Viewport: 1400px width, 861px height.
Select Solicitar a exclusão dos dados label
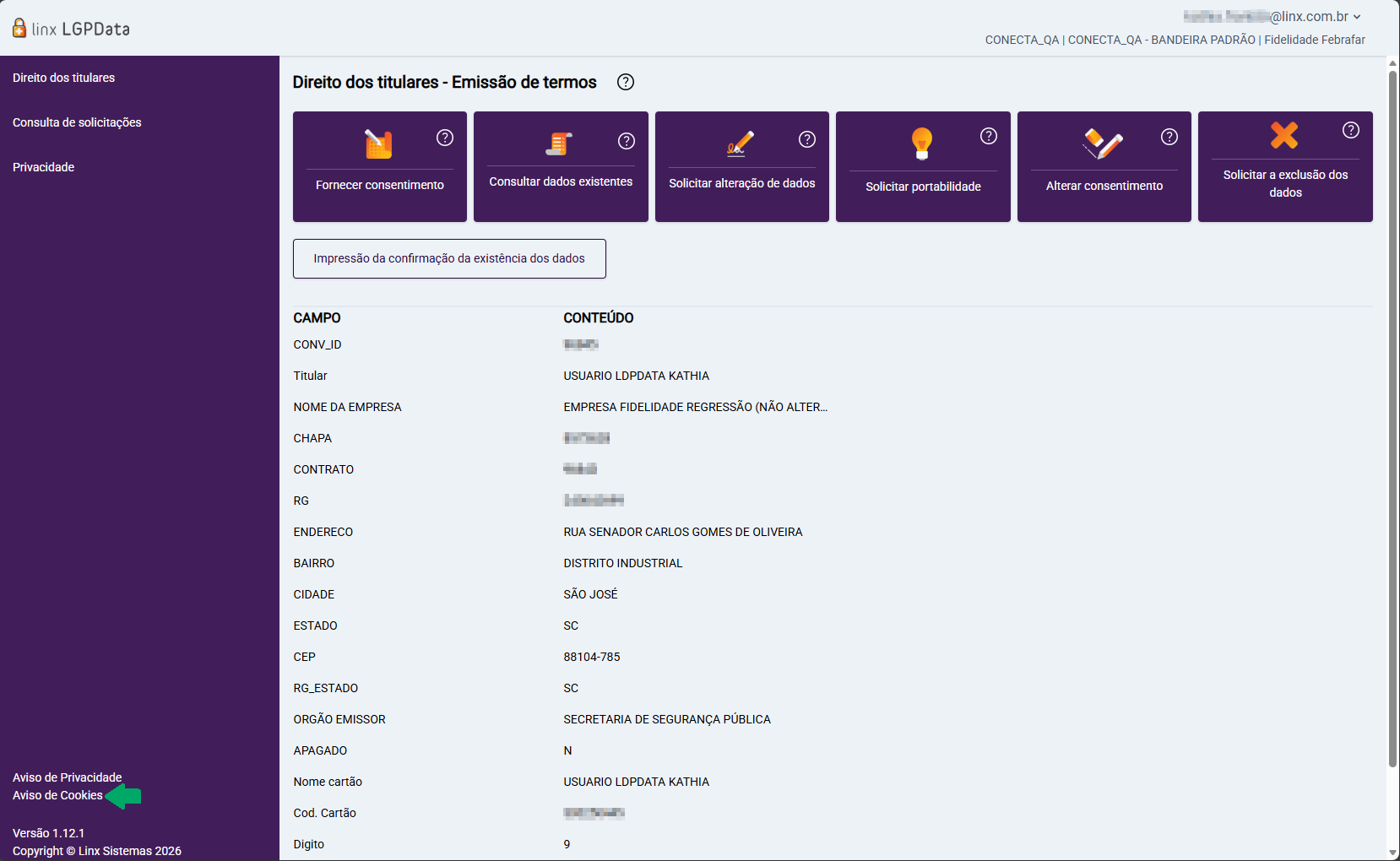pyautogui.click(x=1285, y=183)
